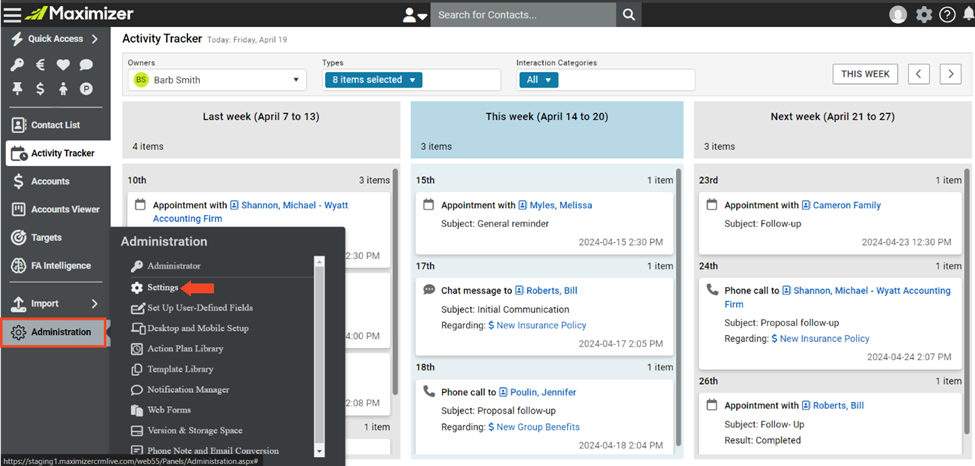
Task: Open the Interaction Categories All dropdown
Action: click(538, 80)
